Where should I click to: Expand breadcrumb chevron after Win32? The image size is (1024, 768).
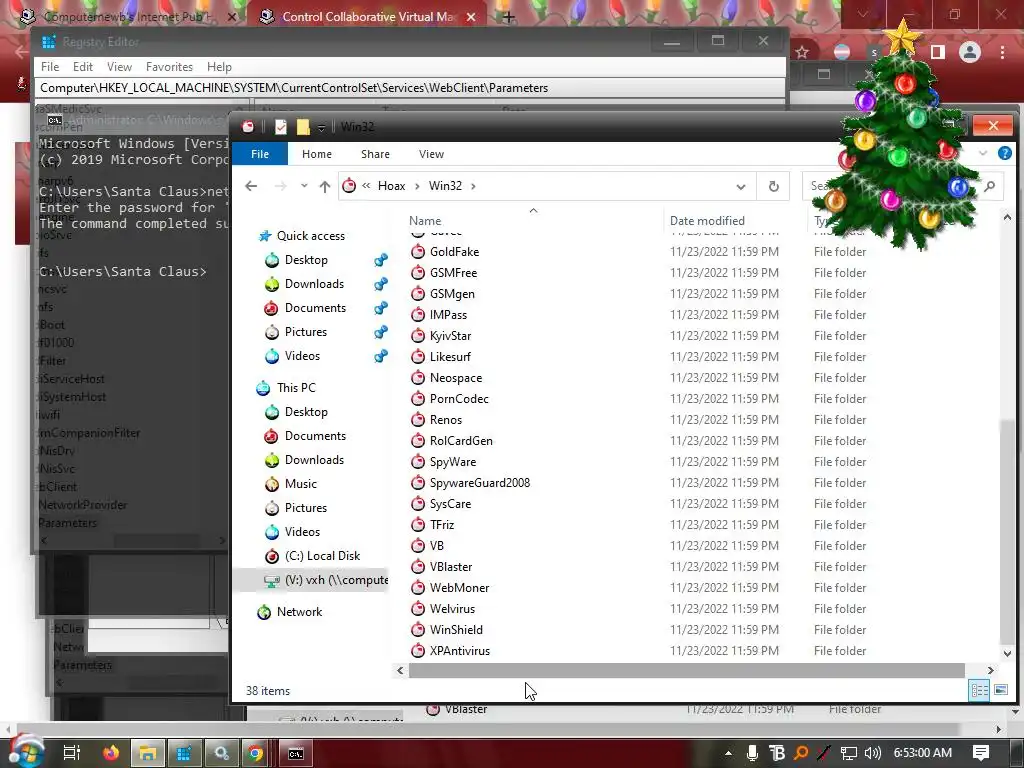pos(473,186)
